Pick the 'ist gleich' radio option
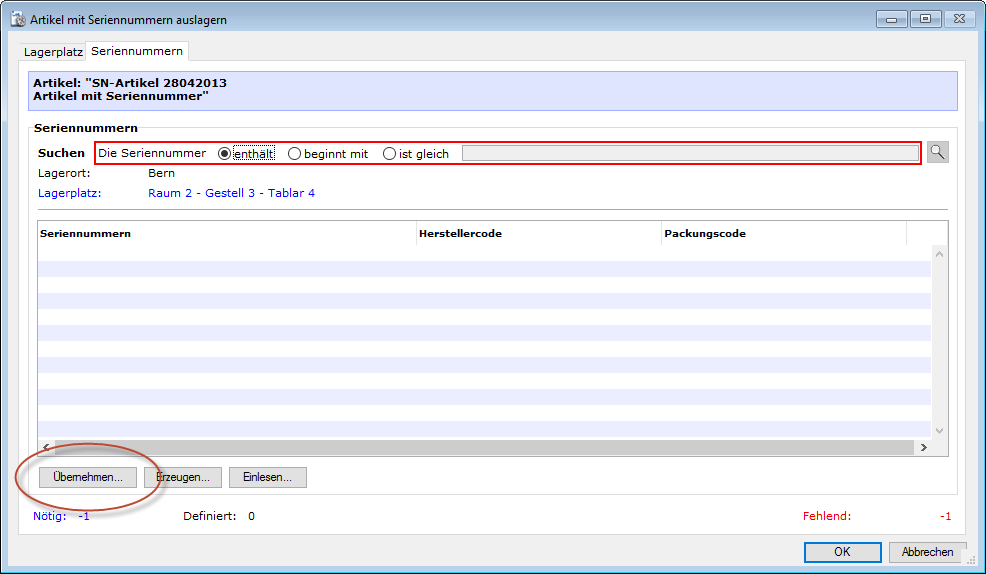This screenshot has height=574, width=986. click(x=389, y=154)
